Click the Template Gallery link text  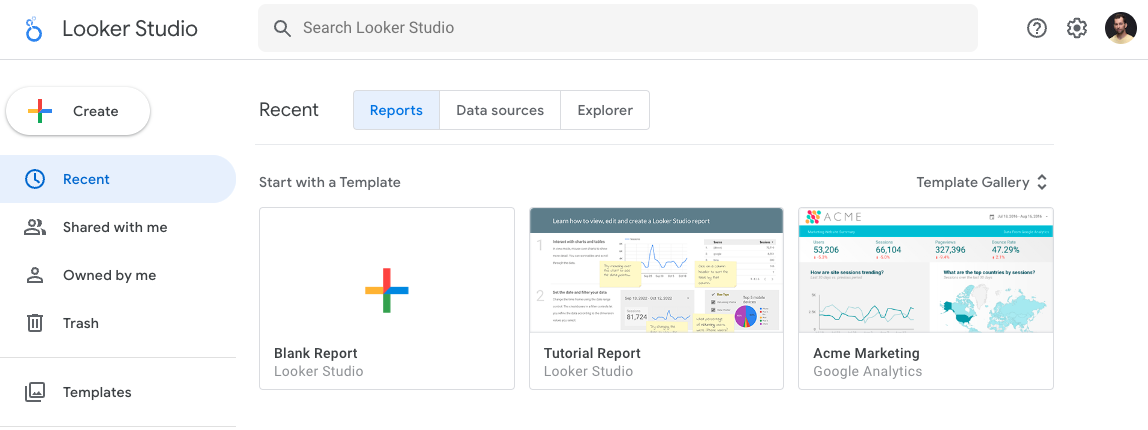click(972, 182)
